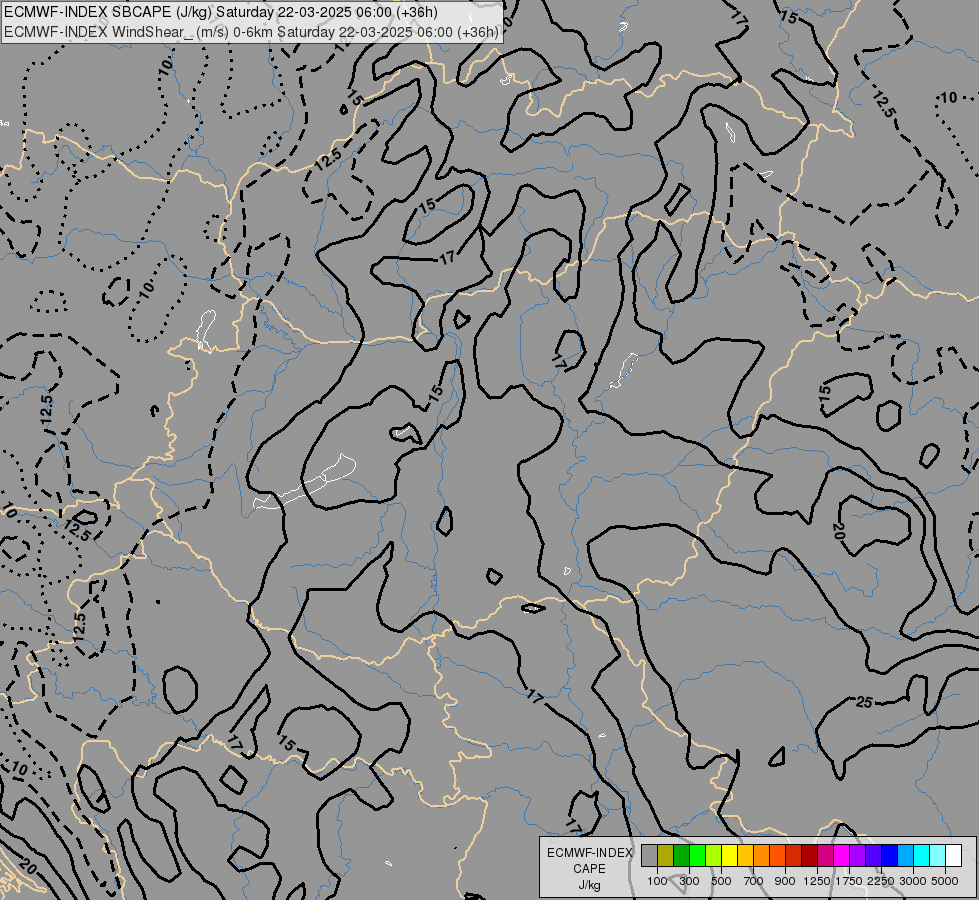Select the crimson pink legend swatch
Screen dimensions: 979x900
pyautogui.click(x=825, y=855)
